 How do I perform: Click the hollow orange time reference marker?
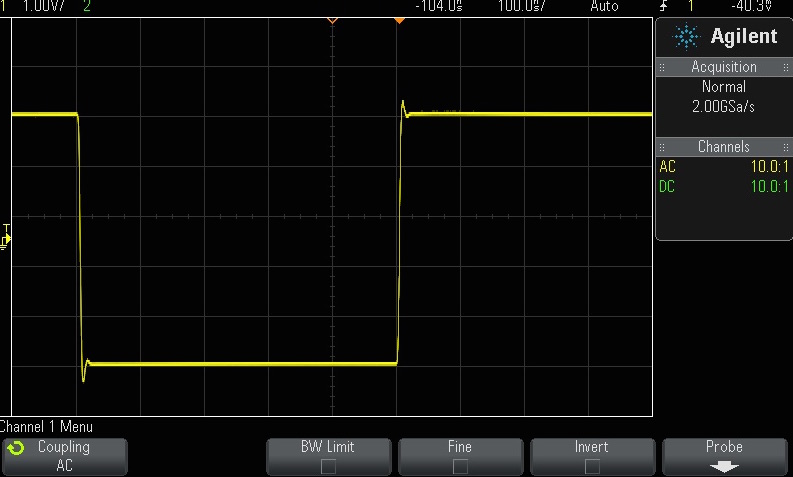point(333,20)
